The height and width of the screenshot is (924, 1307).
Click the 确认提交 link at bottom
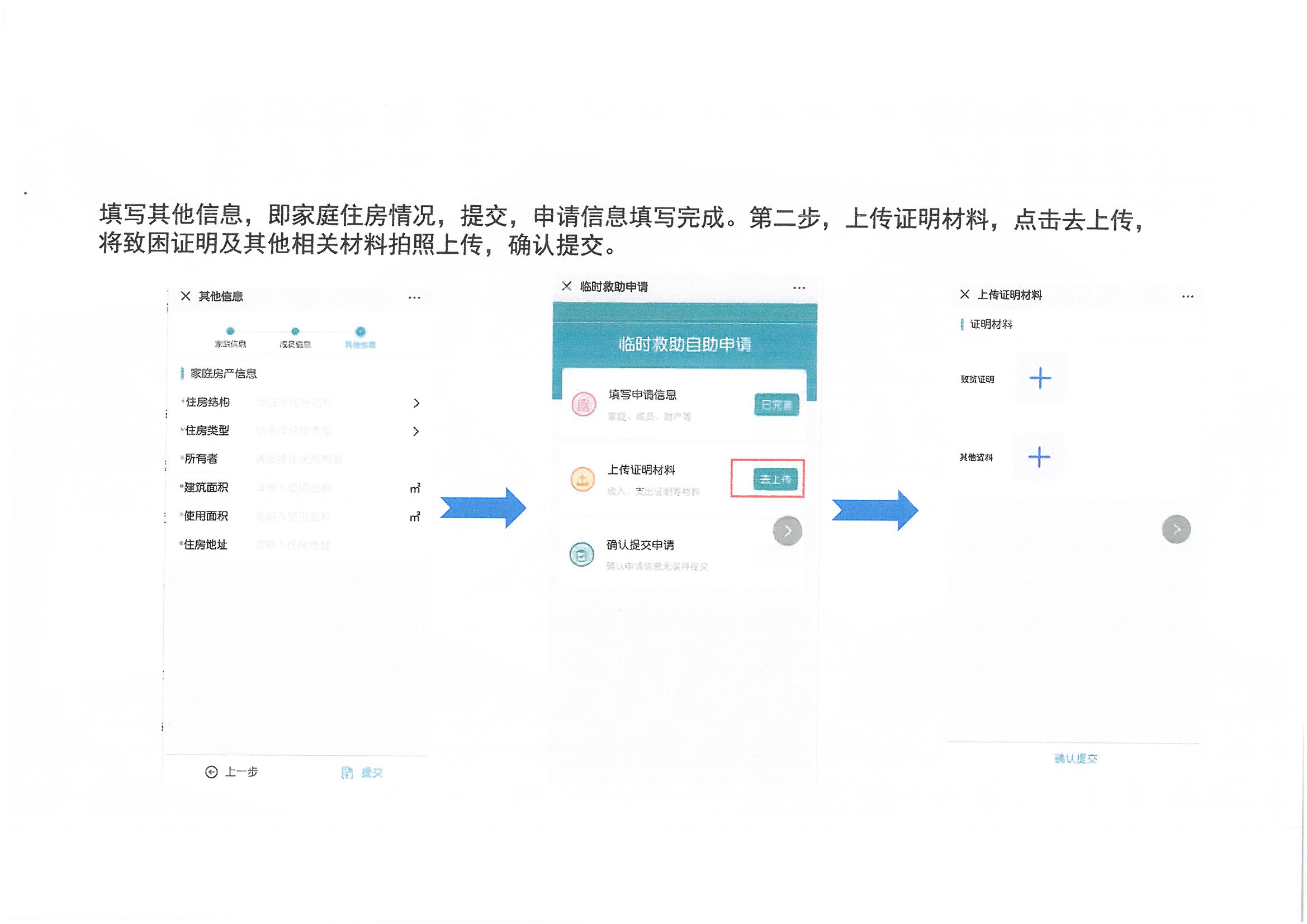point(1076,759)
